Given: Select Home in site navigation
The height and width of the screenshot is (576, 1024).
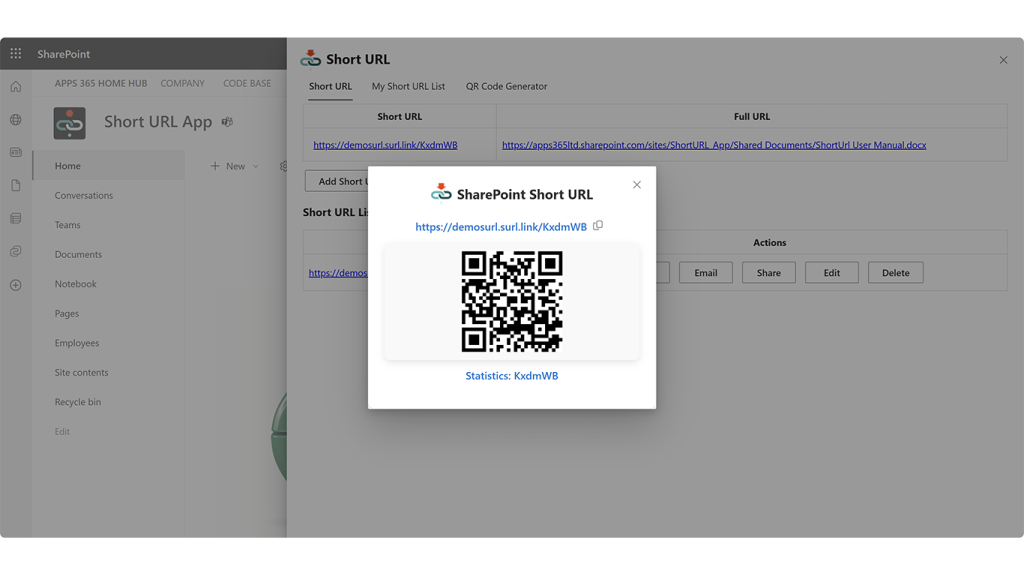Looking at the screenshot, I should pyautogui.click(x=108, y=166).
